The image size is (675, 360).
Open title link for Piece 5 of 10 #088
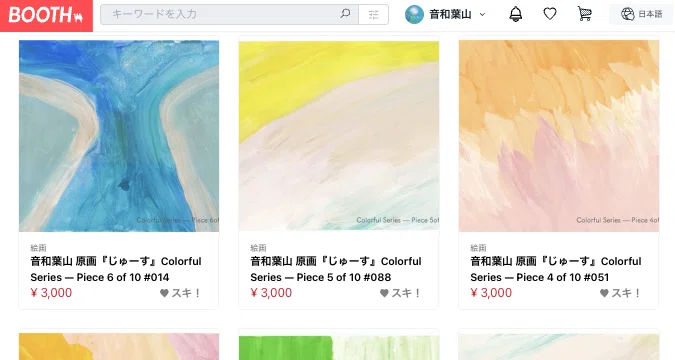point(336,269)
